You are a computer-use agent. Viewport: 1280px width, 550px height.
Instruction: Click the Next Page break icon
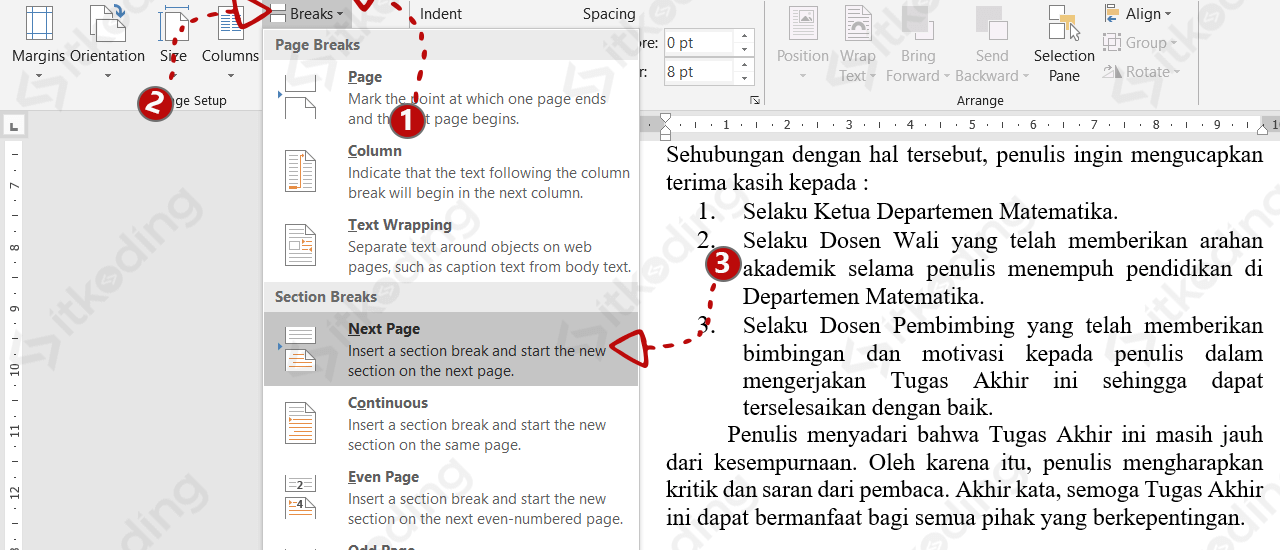tap(300, 349)
